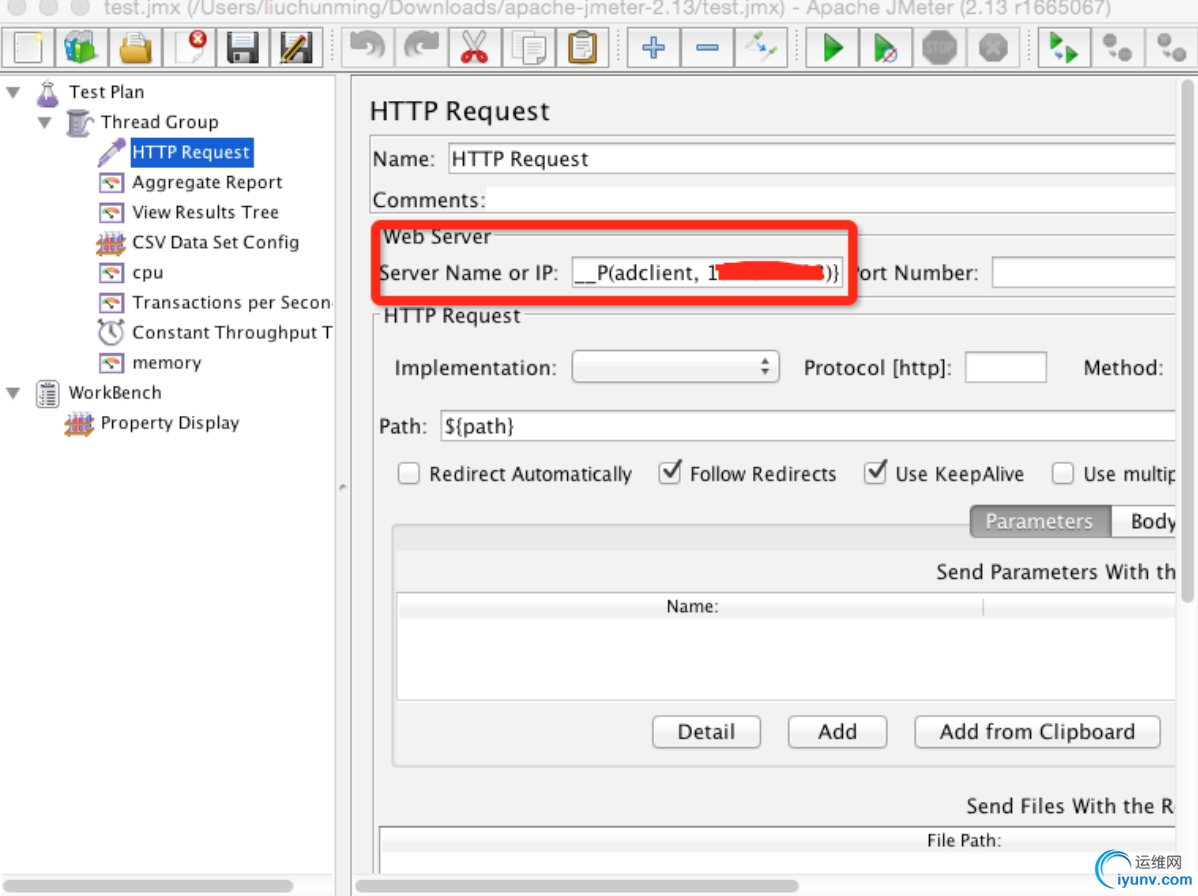This screenshot has height=896, width=1198.
Task: Select HTTP Request tree node
Action: [x=191, y=152]
